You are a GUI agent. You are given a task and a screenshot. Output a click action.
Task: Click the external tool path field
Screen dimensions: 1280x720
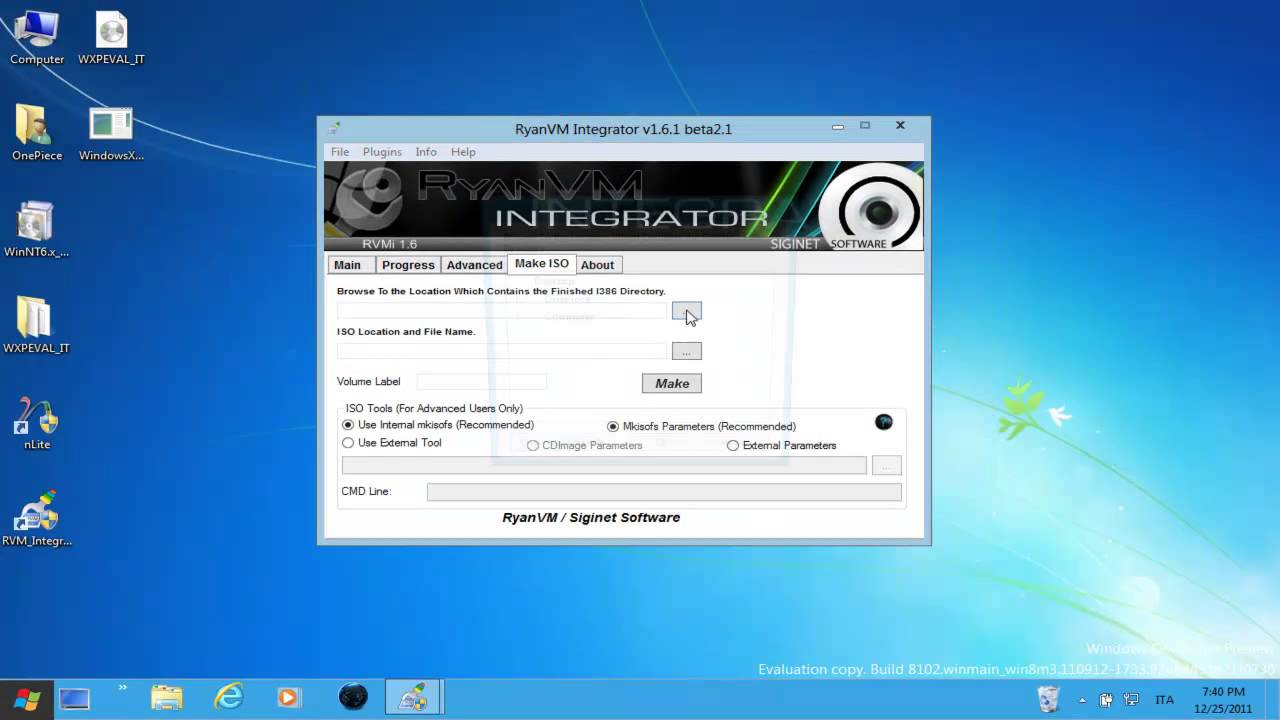[604, 465]
